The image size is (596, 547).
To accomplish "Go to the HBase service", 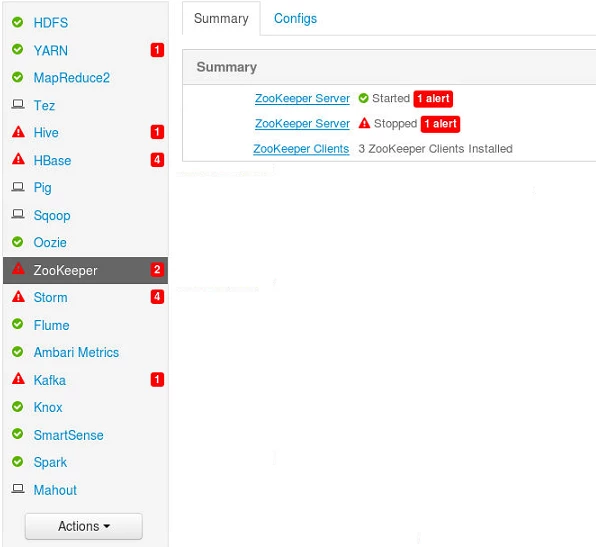I will click(x=52, y=160).
